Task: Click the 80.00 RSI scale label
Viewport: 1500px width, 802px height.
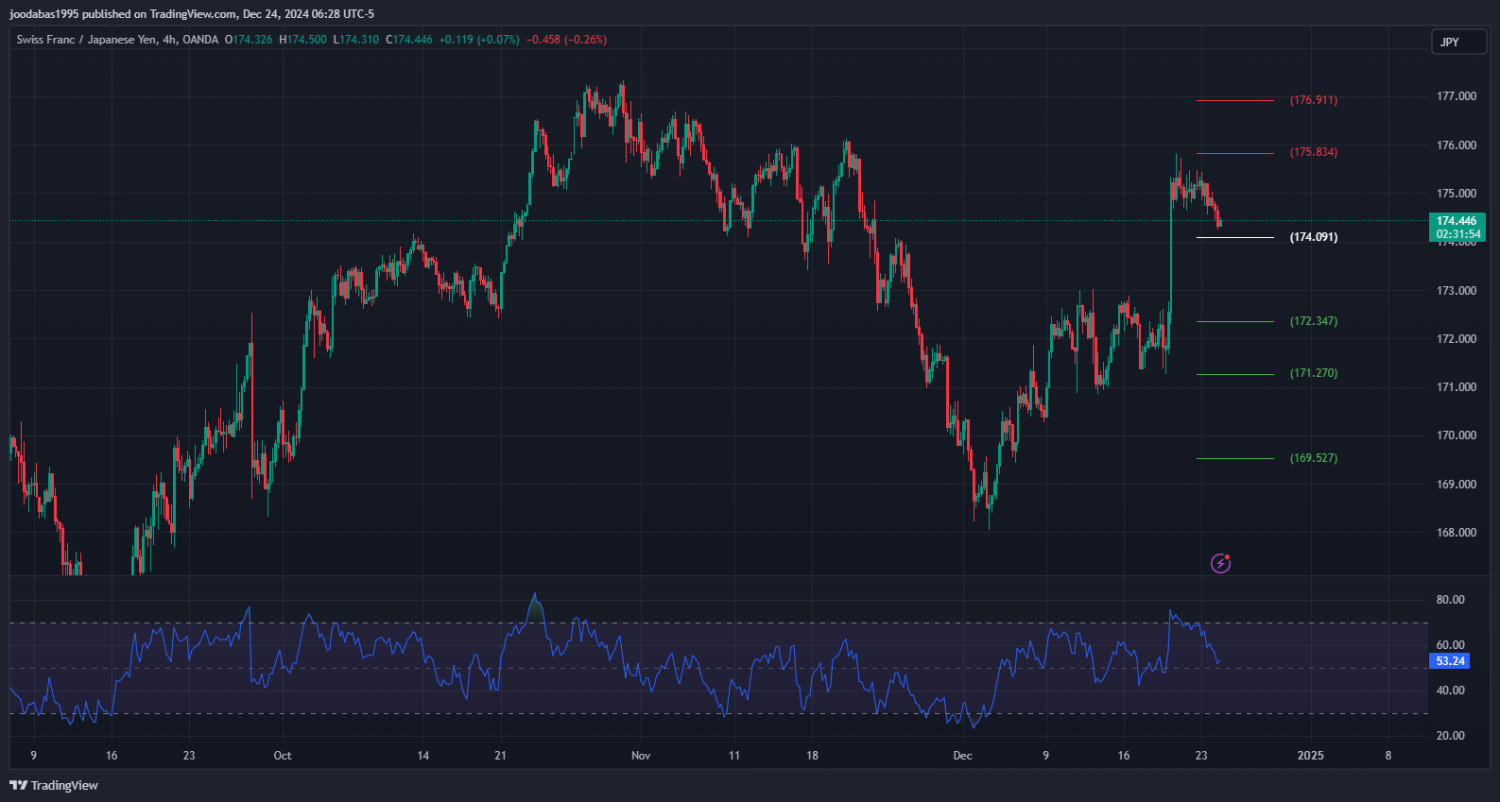Action: (1450, 600)
